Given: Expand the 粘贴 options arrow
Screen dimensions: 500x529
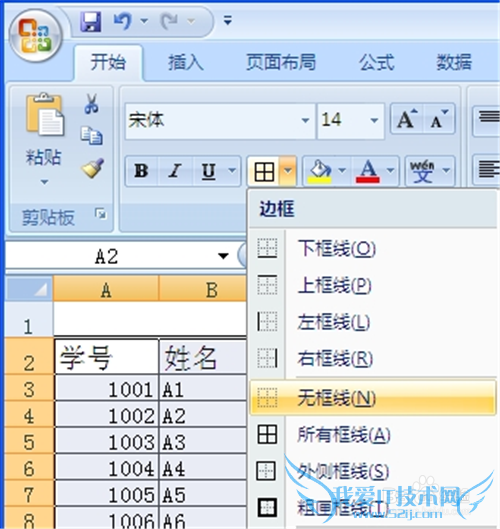Looking at the screenshot, I should pyautogui.click(x=44, y=182).
